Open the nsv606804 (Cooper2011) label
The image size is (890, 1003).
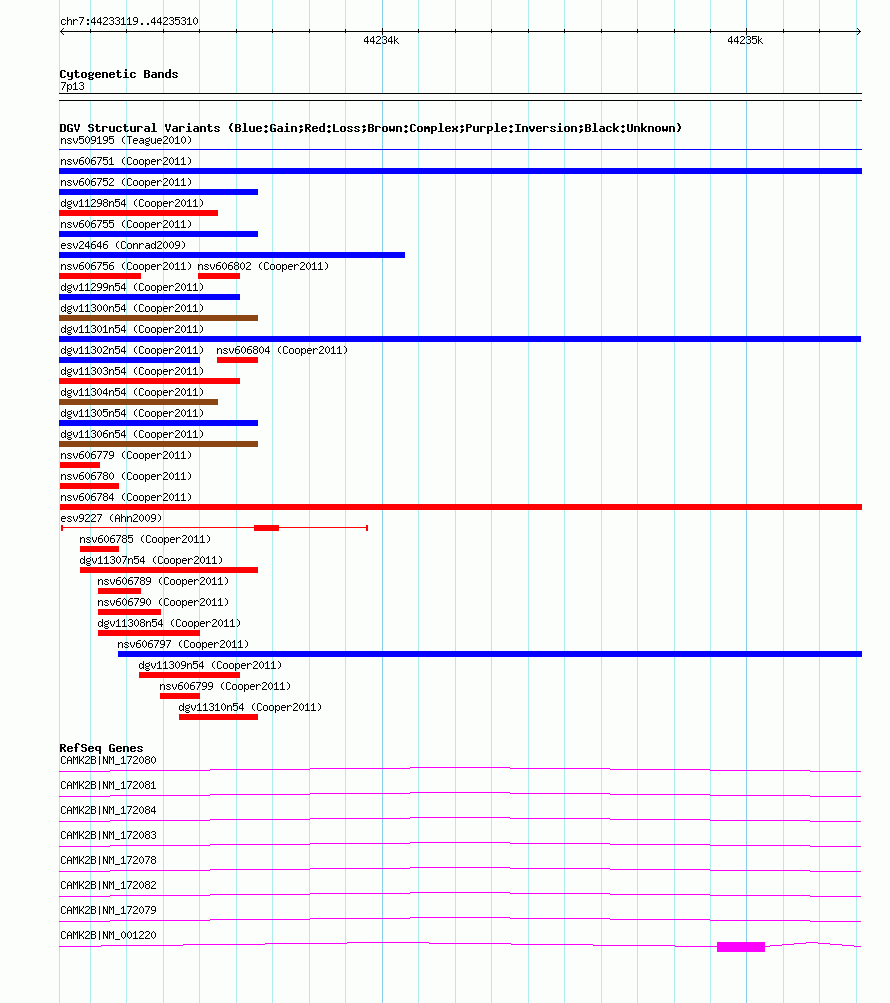tap(282, 351)
